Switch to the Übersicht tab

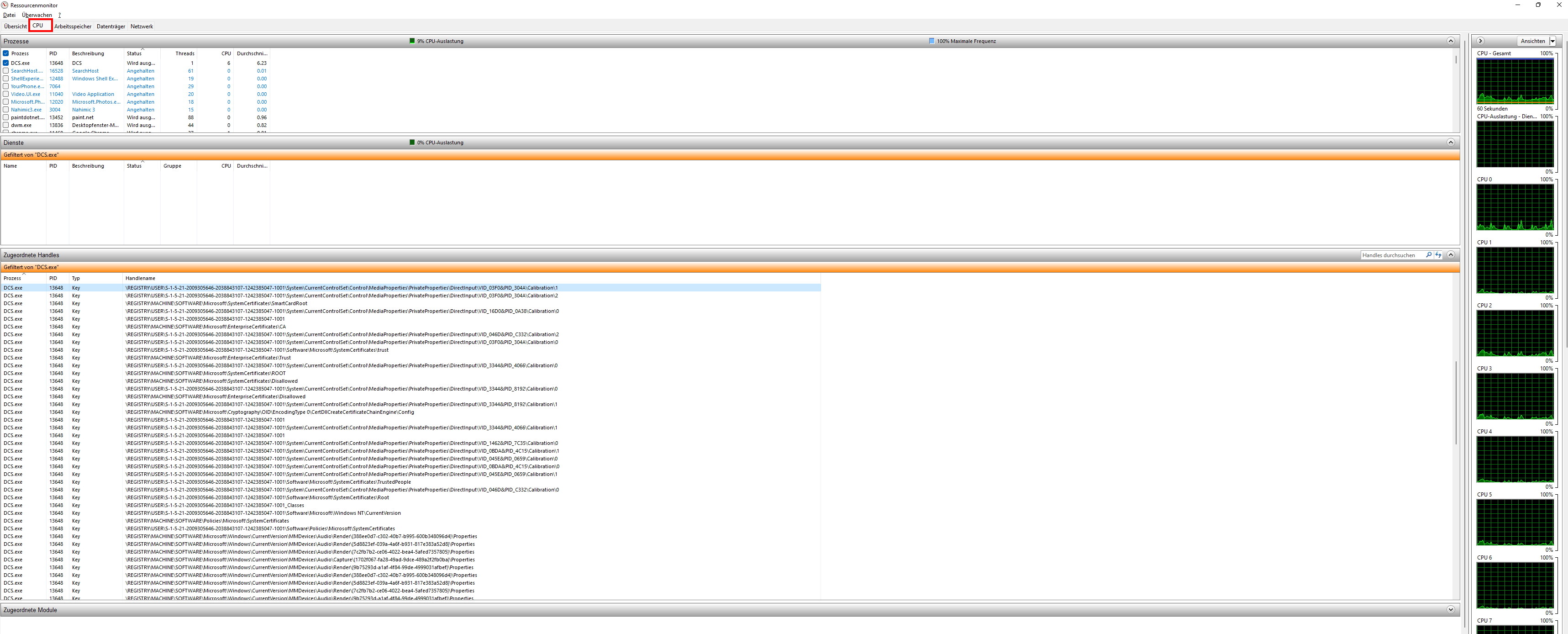(x=15, y=27)
